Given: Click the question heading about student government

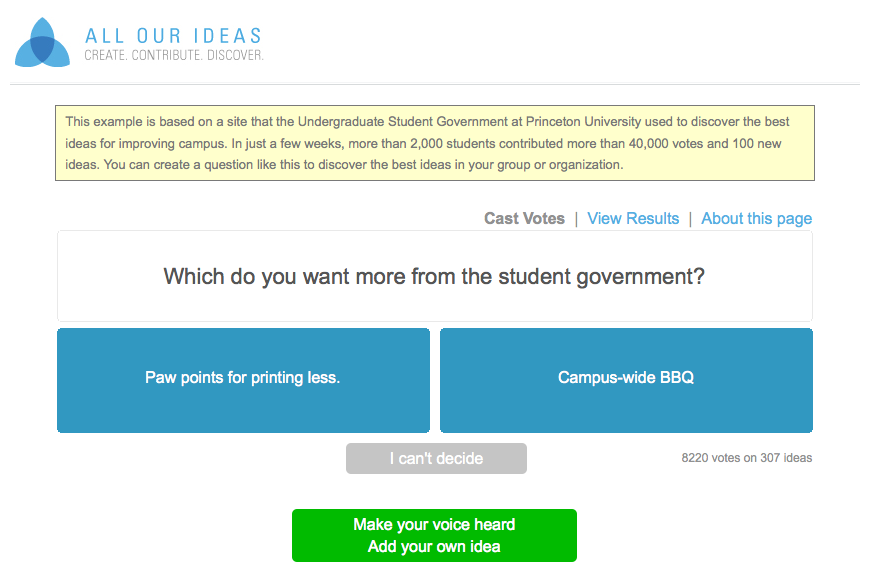Looking at the screenshot, I should click(434, 276).
